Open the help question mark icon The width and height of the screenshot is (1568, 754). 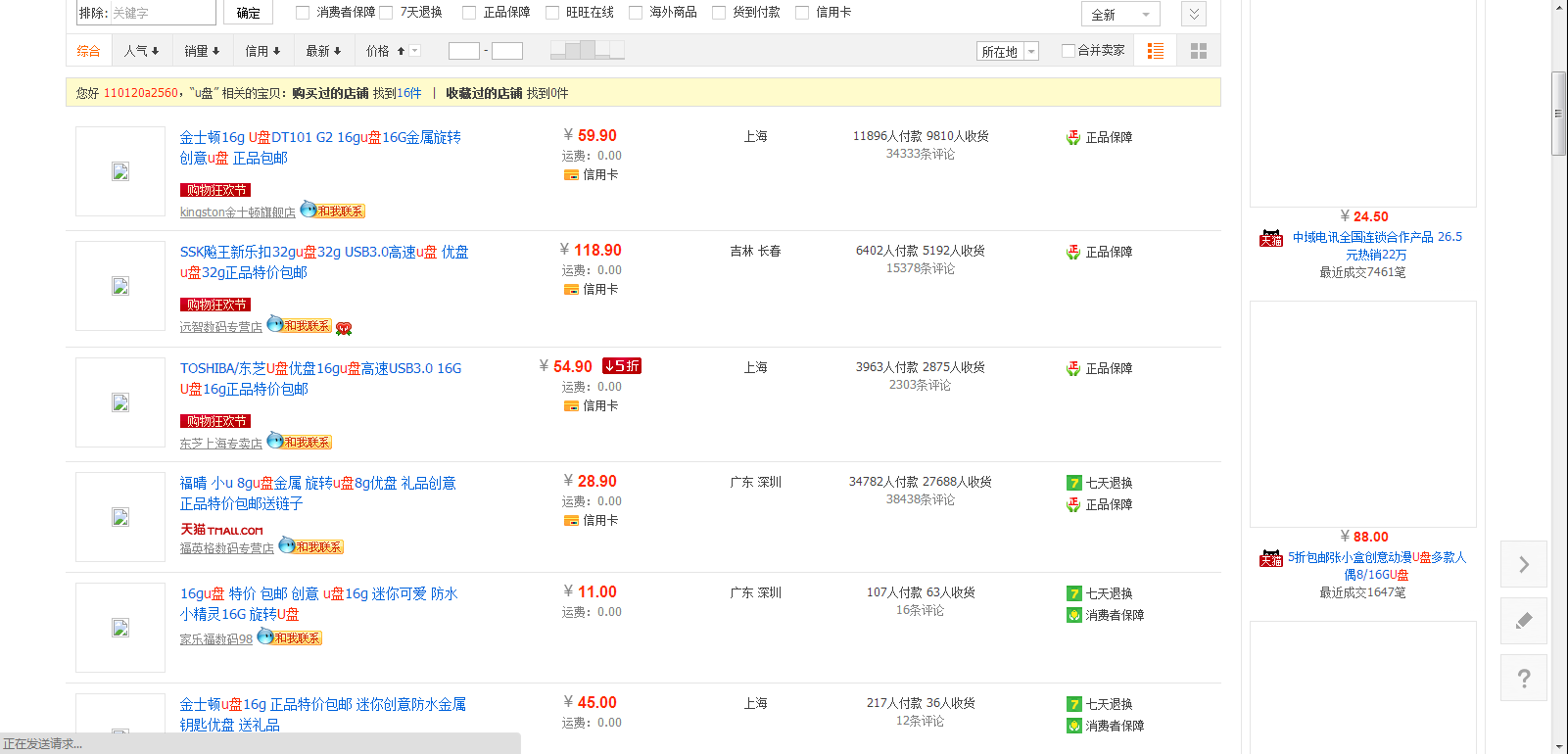1524,678
